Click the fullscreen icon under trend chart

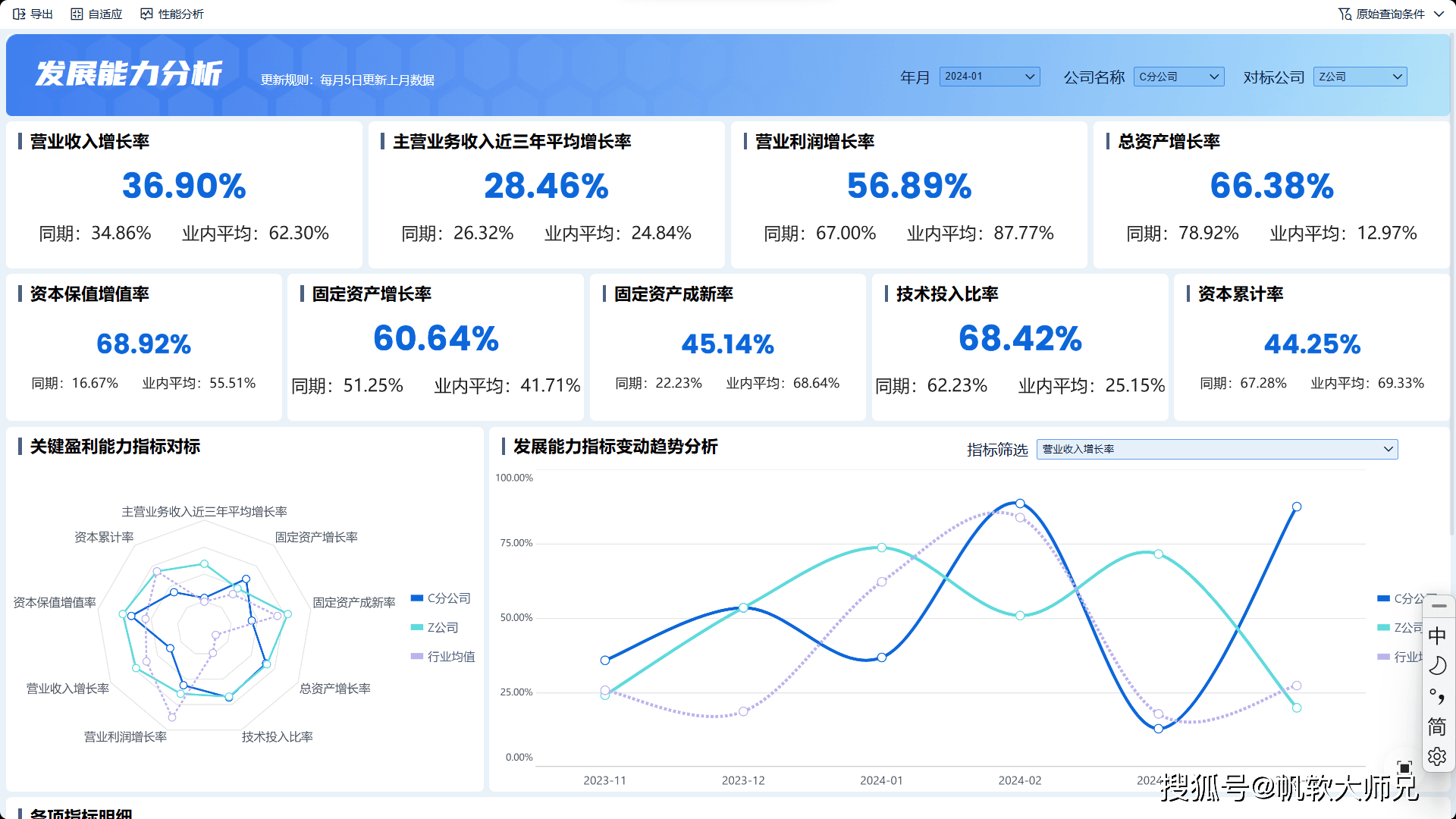pyautogui.click(x=1404, y=767)
